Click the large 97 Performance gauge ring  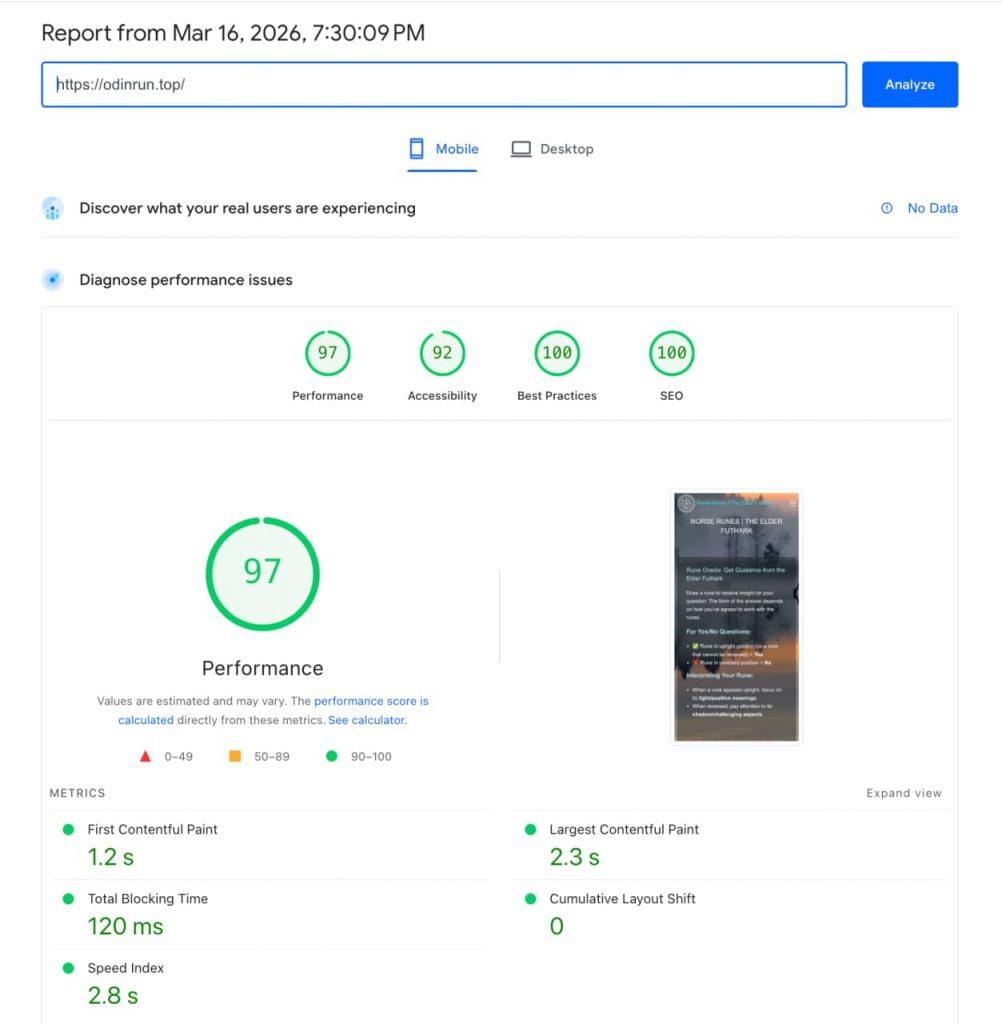pos(262,571)
